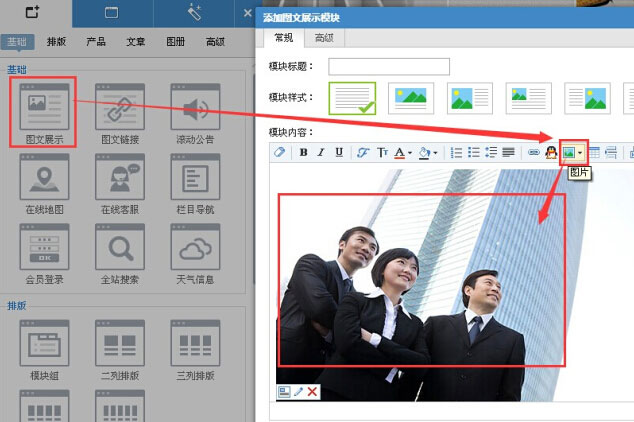Click the text alignment icon
The image size is (634, 422).
tap(509, 152)
